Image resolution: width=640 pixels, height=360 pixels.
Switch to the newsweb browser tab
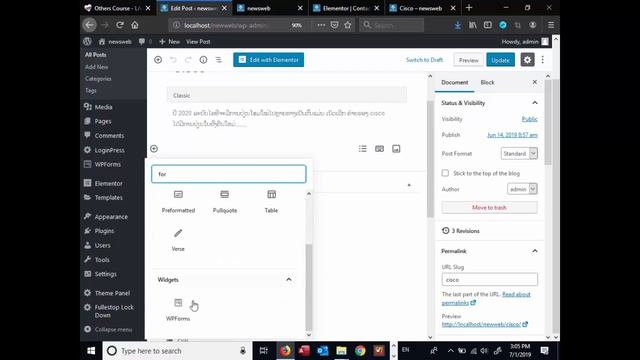coord(270,8)
